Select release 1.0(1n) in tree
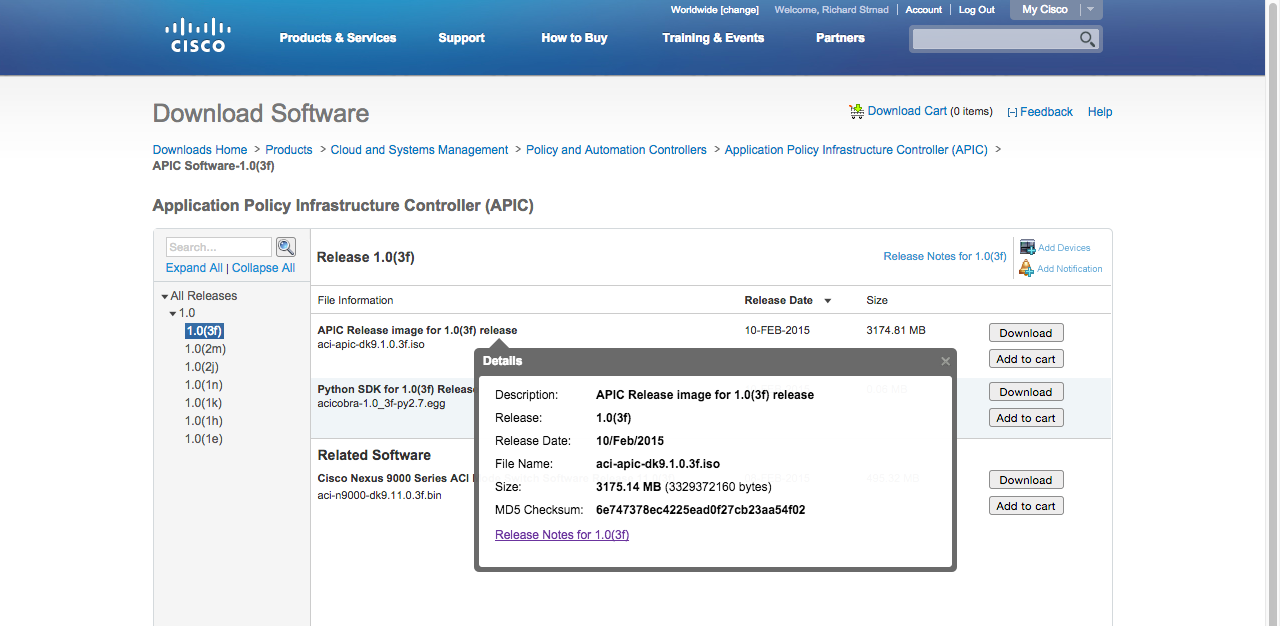Screen dimensions: 1280x626 pos(204,385)
